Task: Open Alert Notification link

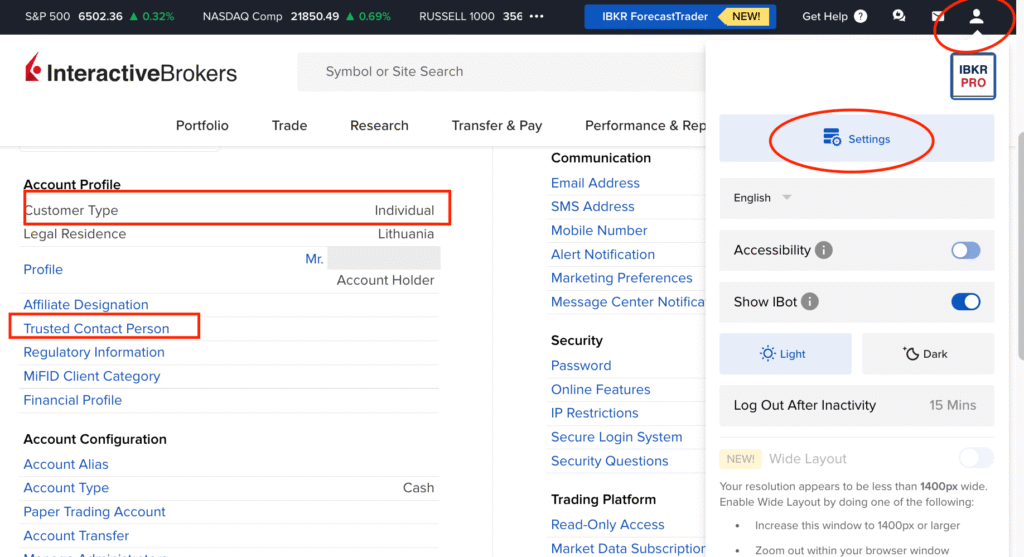Action: click(602, 255)
